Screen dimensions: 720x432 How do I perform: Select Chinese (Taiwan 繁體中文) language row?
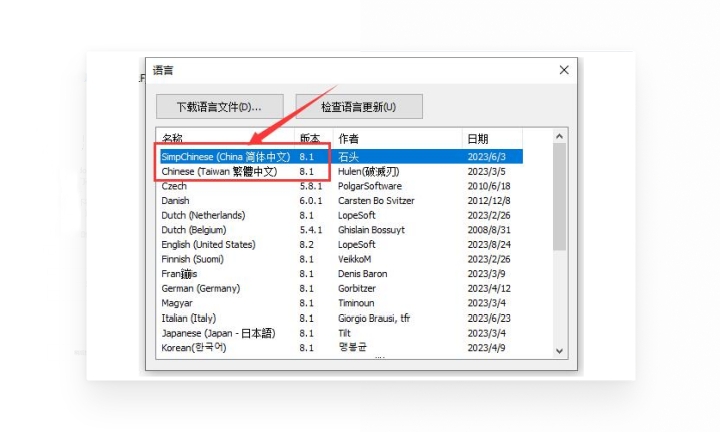coord(342,171)
